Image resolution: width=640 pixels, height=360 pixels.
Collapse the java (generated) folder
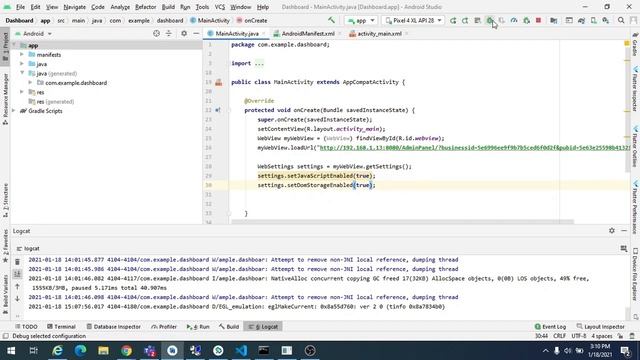tap(22, 73)
